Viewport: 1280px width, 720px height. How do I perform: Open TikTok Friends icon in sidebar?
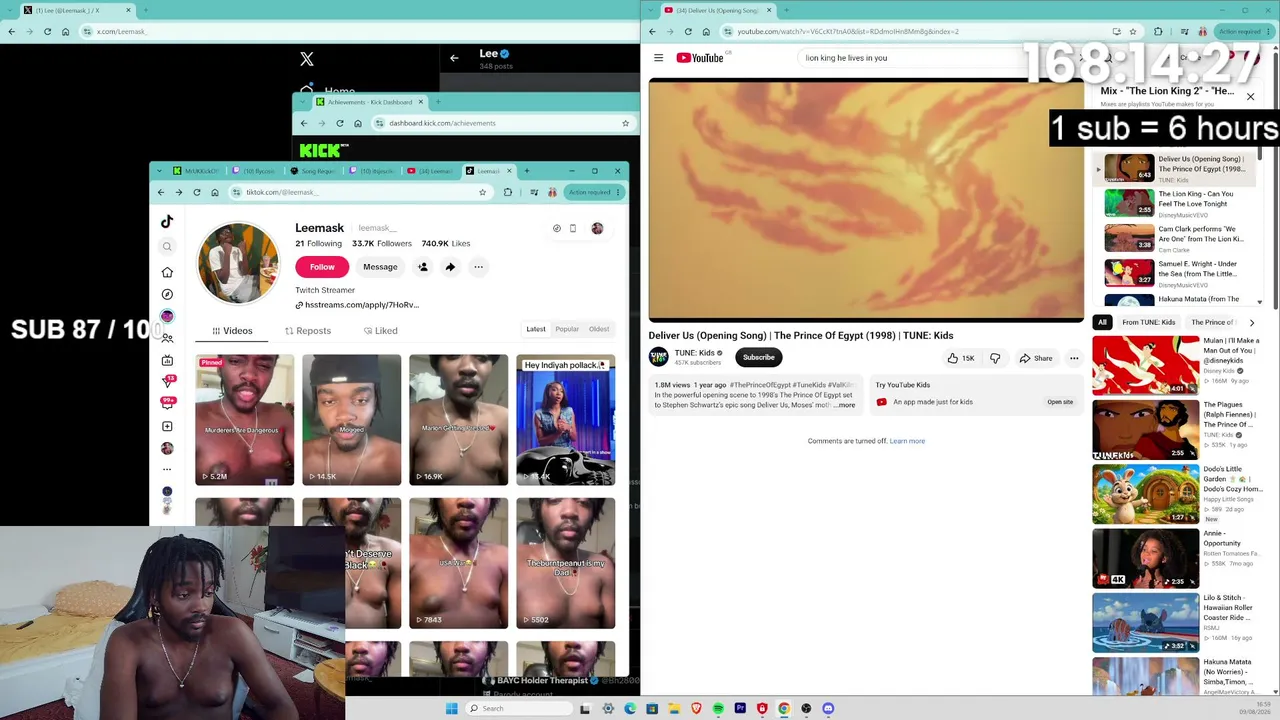tap(167, 338)
